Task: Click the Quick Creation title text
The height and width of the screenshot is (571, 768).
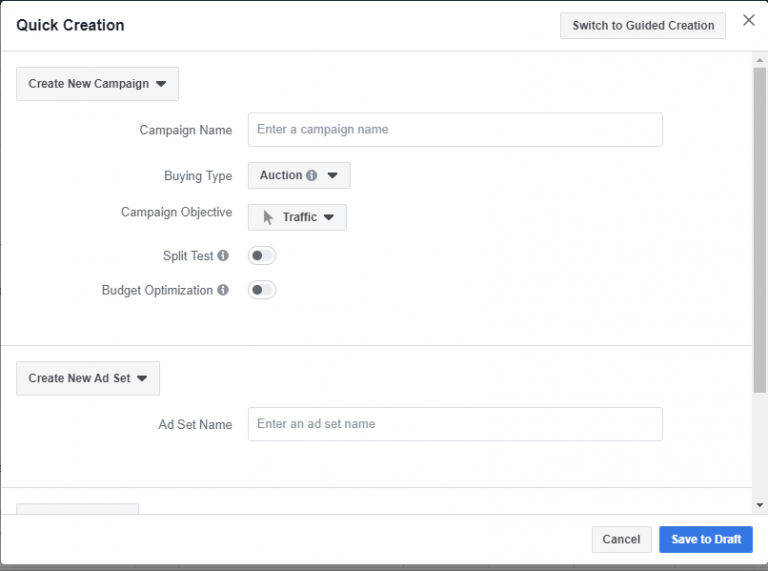Action: tap(70, 25)
